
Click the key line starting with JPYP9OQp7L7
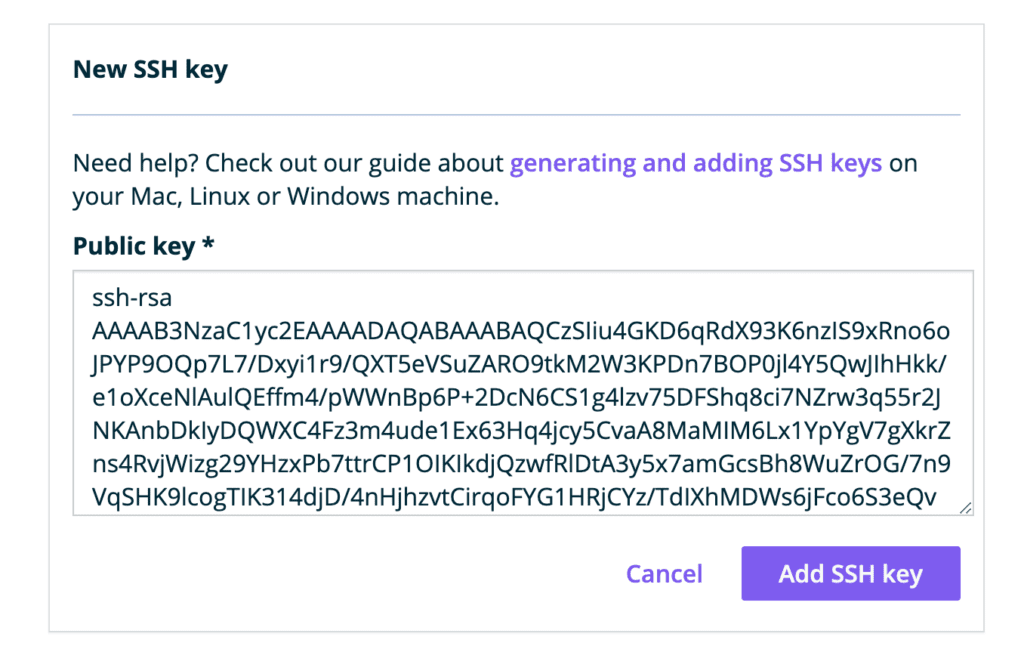520,364
